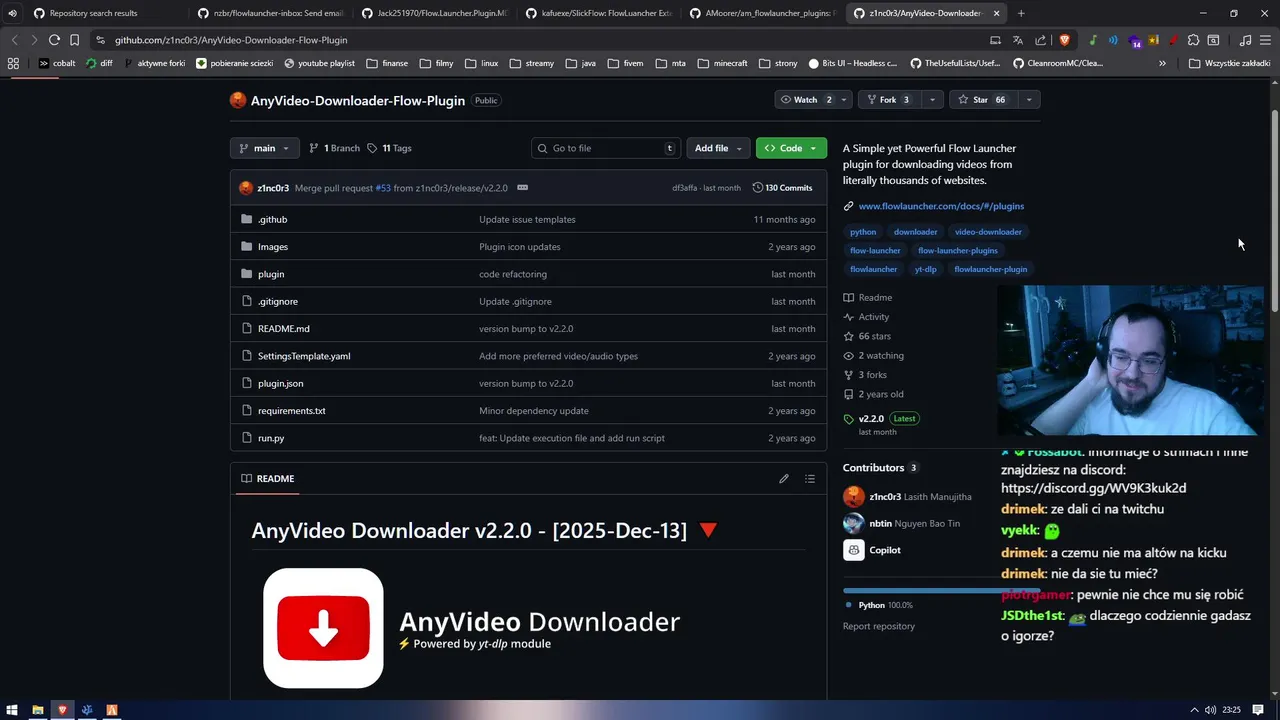Click the Watch button
Image resolution: width=1280 pixels, height=720 pixels.
(x=805, y=100)
